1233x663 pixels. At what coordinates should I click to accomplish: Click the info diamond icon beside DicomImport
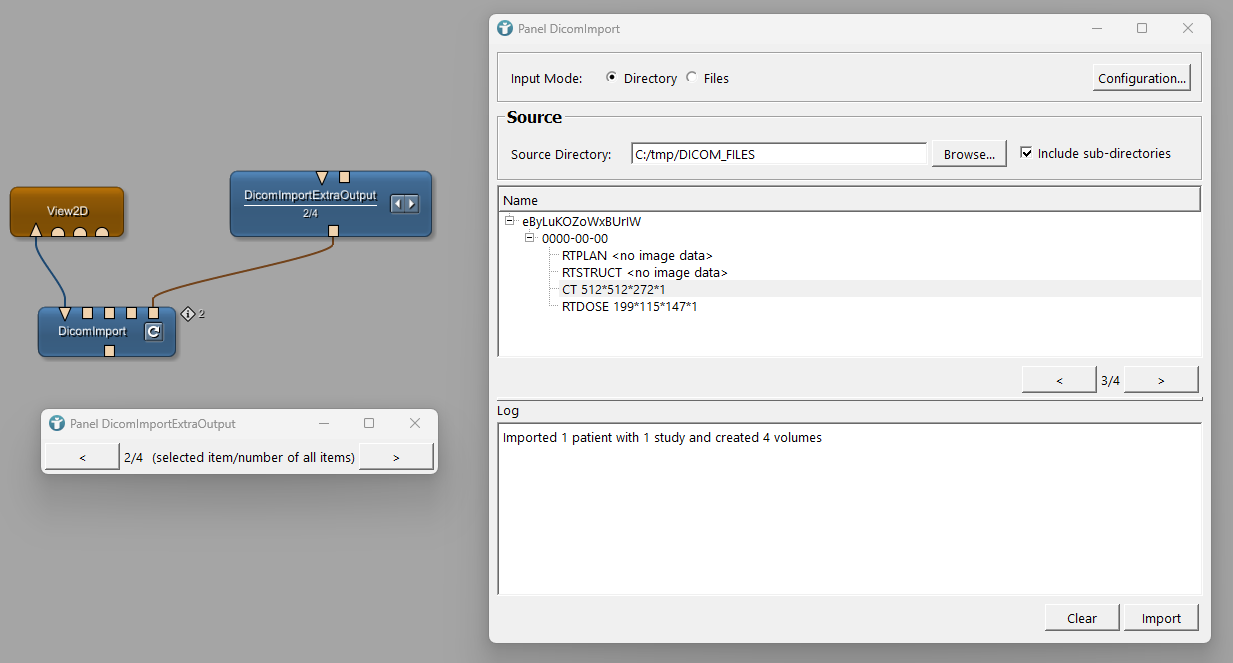188,314
